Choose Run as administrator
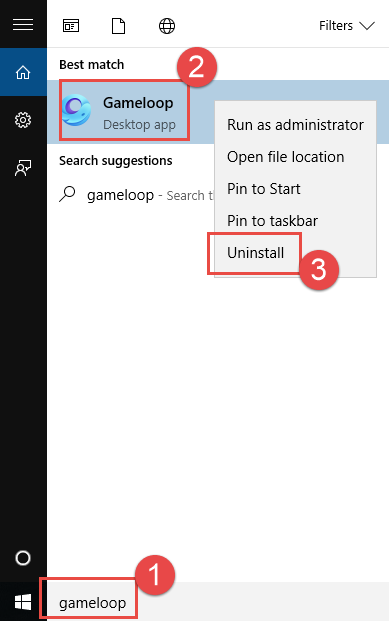The width and height of the screenshot is (389, 621). pos(295,125)
